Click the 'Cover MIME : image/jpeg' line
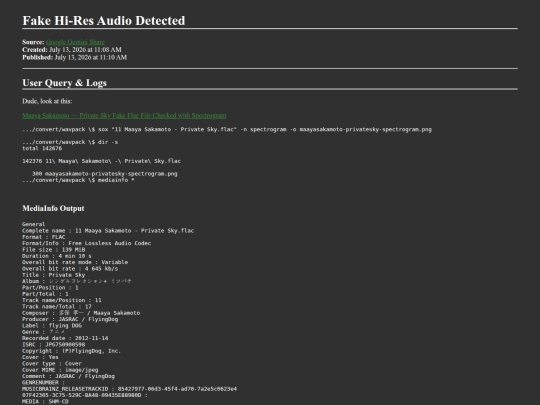This screenshot has height=405, width=540. tap(60, 370)
